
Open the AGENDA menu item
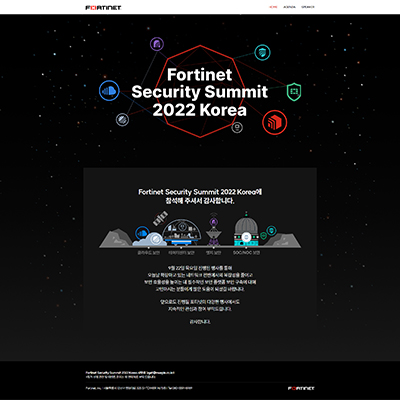tap(289, 7)
